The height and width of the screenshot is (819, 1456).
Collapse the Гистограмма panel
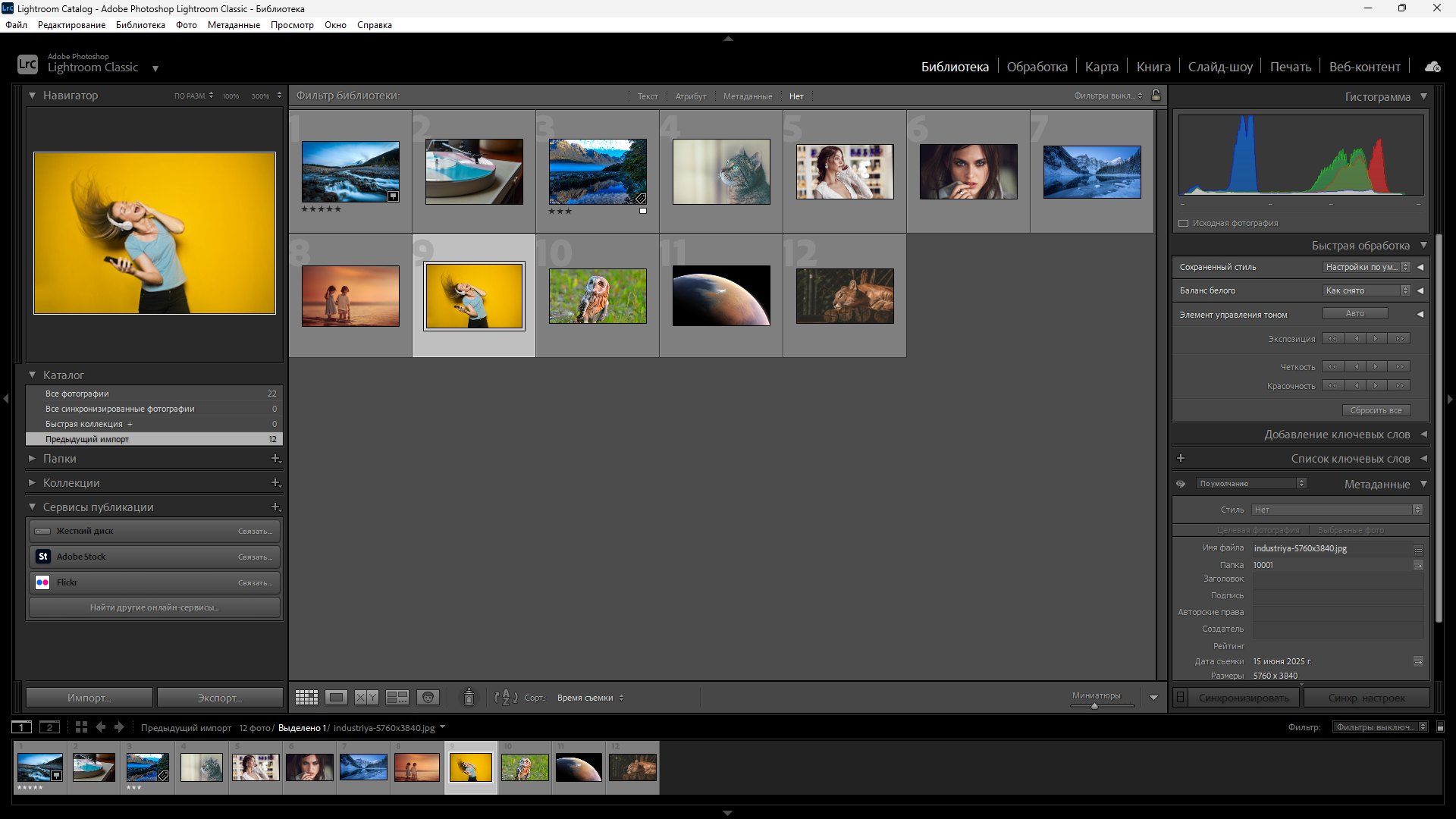pyautogui.click(x=1423, y=96)
